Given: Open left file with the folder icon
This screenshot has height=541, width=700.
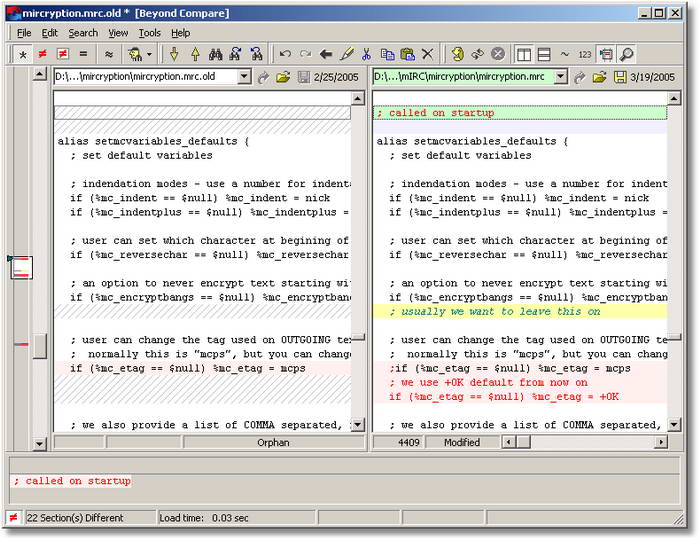Looking at the screenshot, I should [283, 77].
